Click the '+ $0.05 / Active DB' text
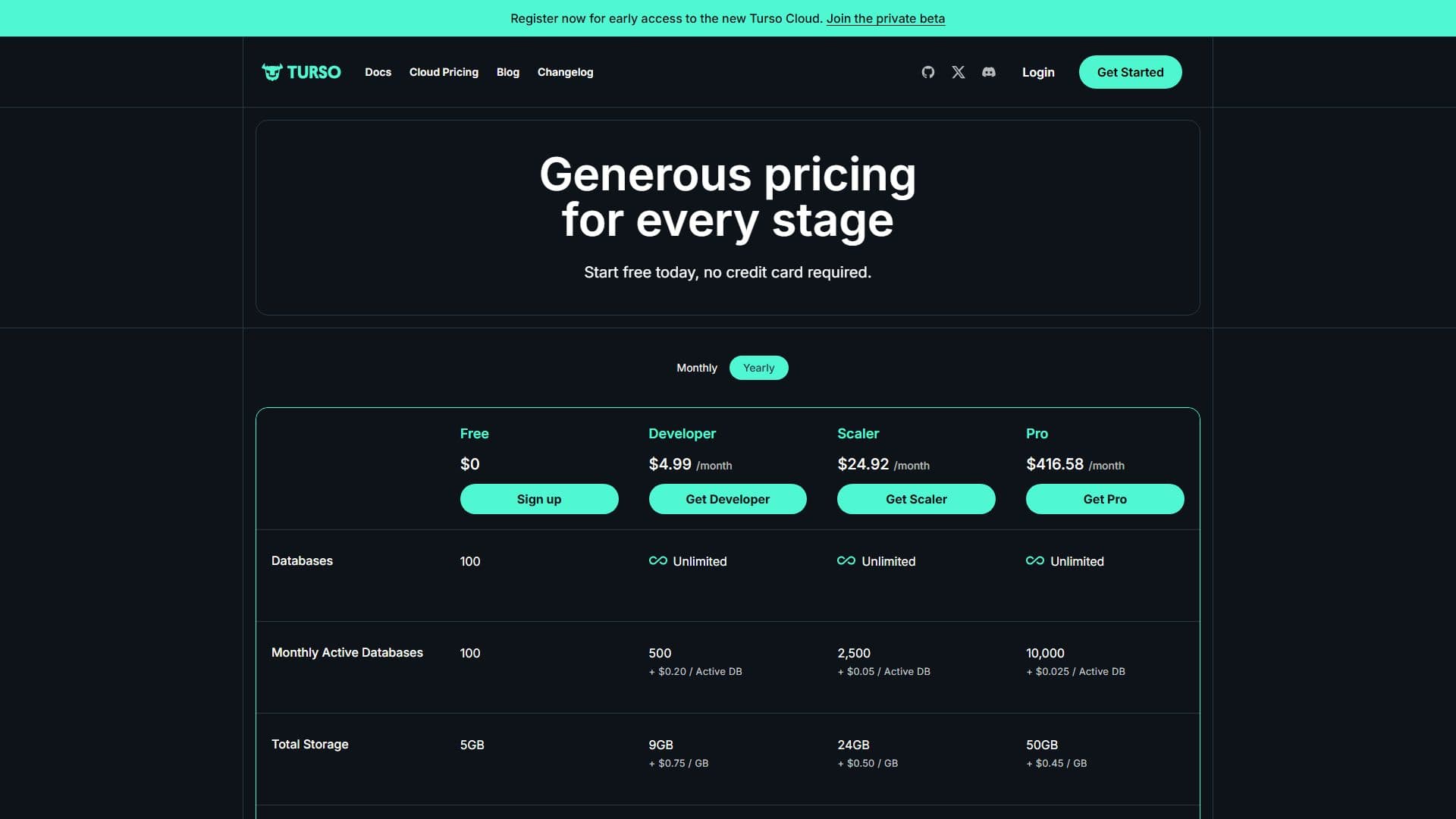1456x819 pixels. tap(883, 672)
